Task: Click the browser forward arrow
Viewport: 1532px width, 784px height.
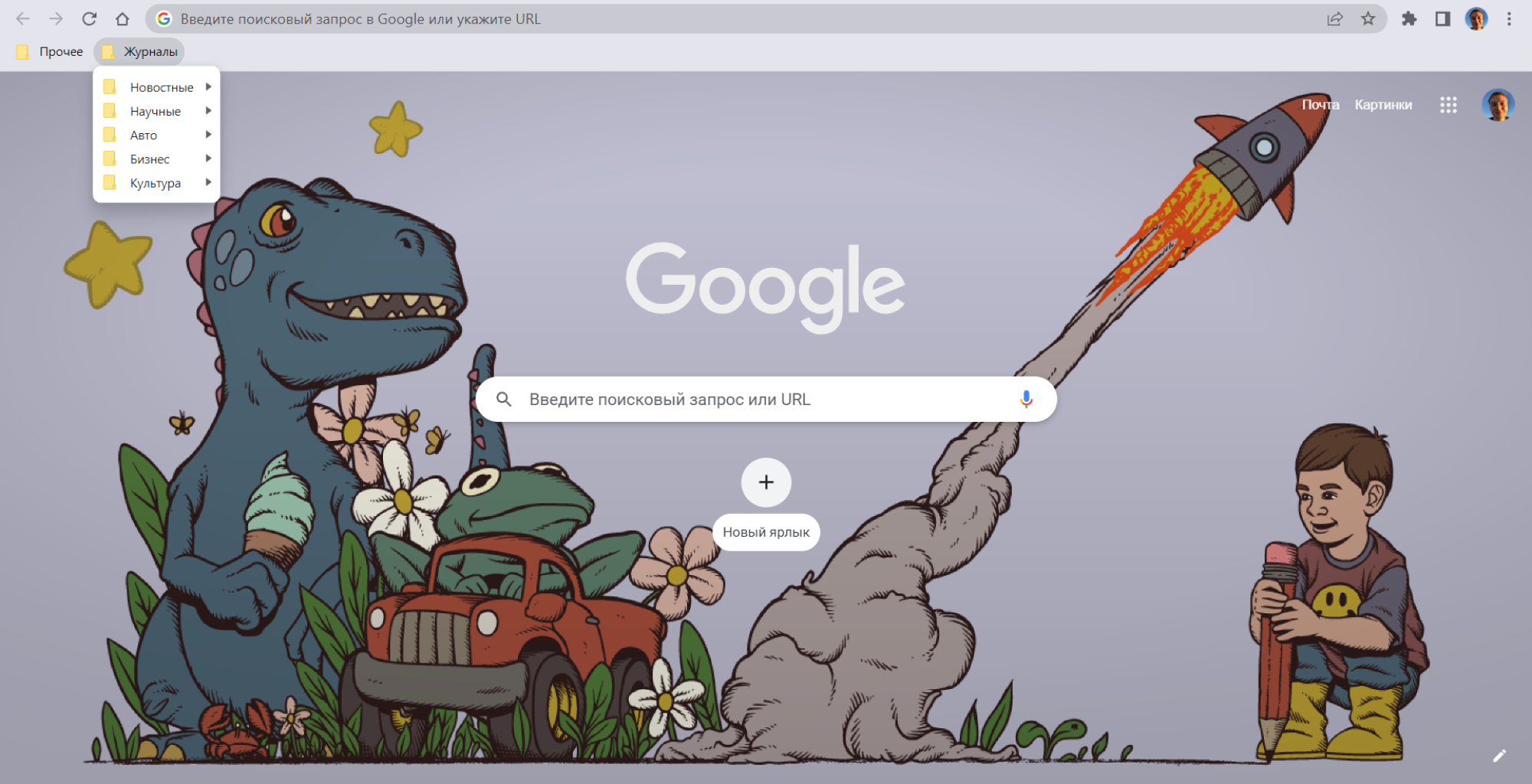Action: click(56, 19)
